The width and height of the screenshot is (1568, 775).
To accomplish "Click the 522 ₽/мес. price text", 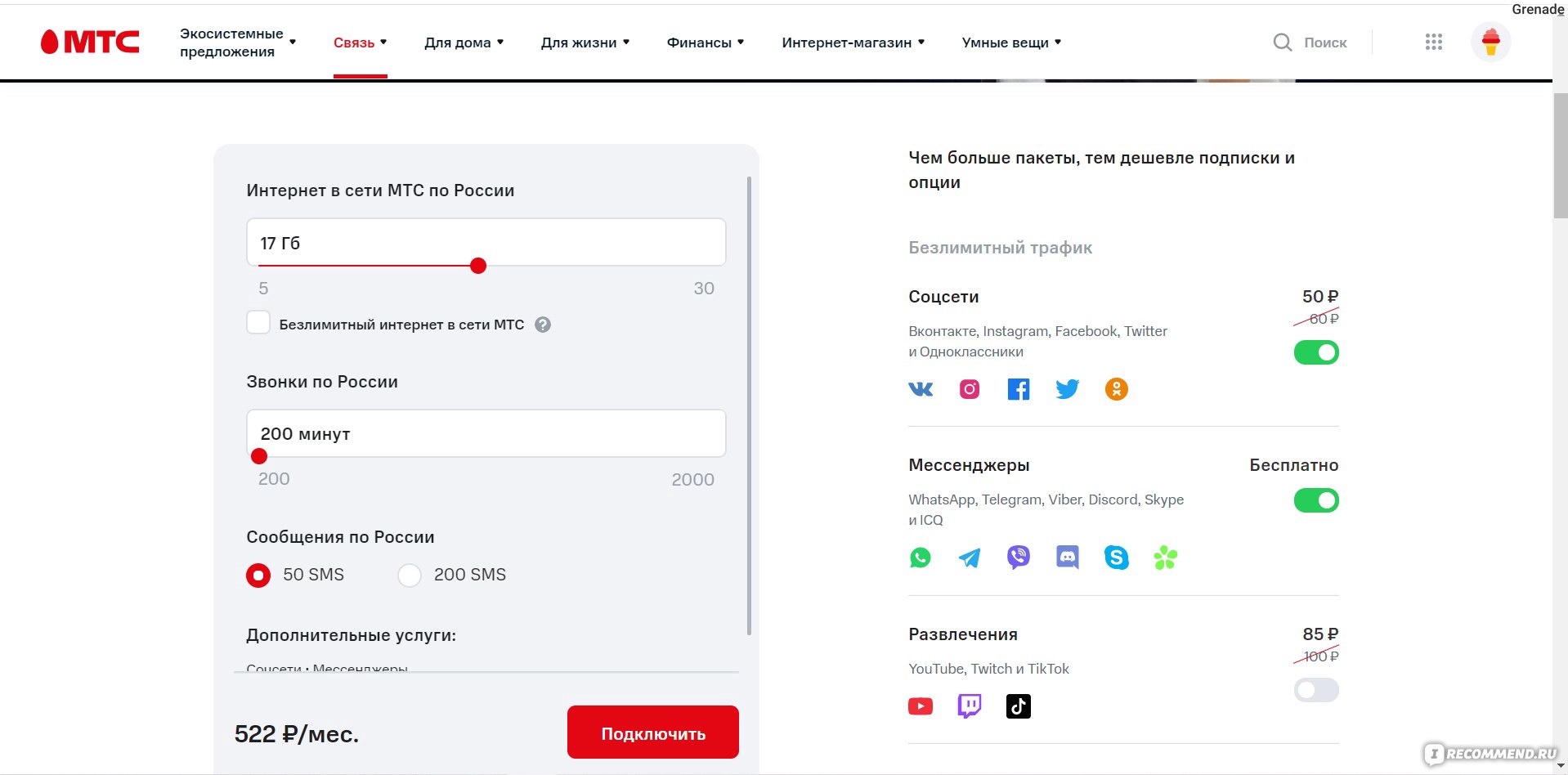I will [297, 734].
